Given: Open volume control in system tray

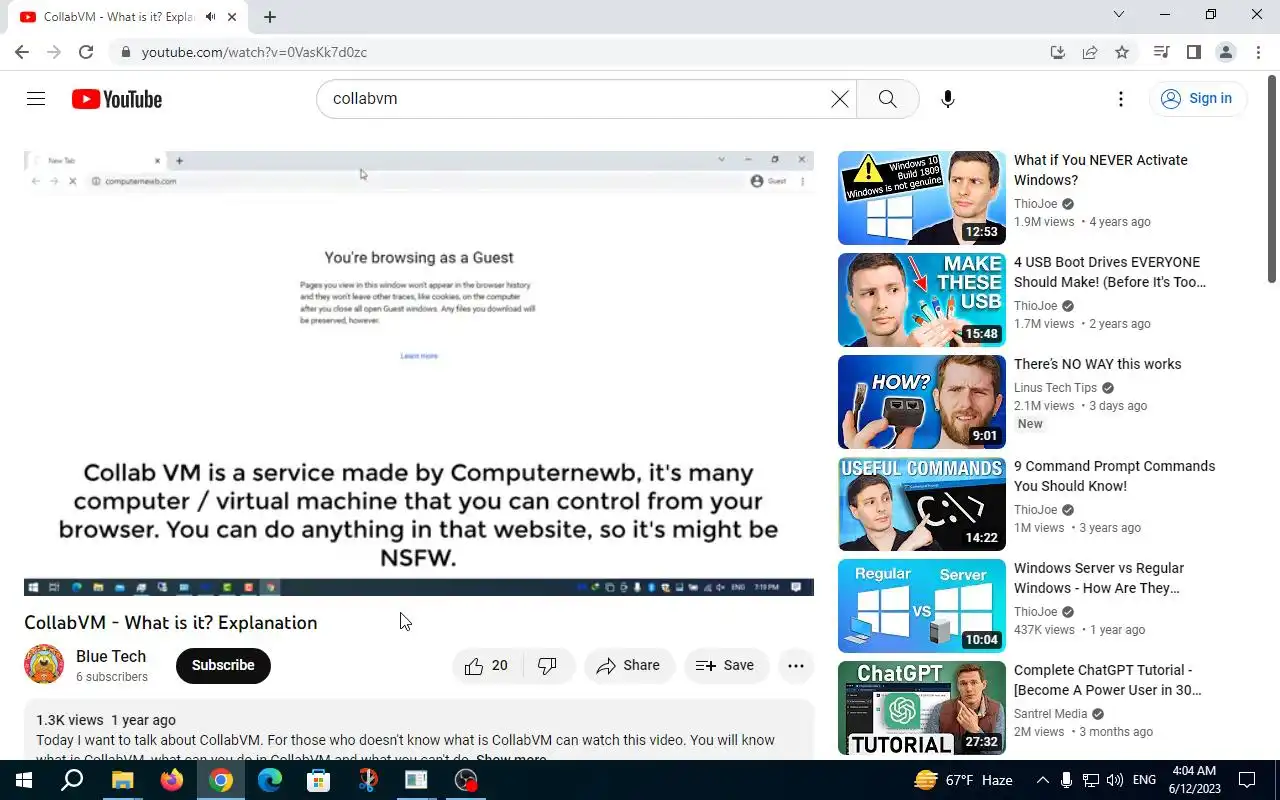Looking at the screenshot, I should tap(1115, 780).
